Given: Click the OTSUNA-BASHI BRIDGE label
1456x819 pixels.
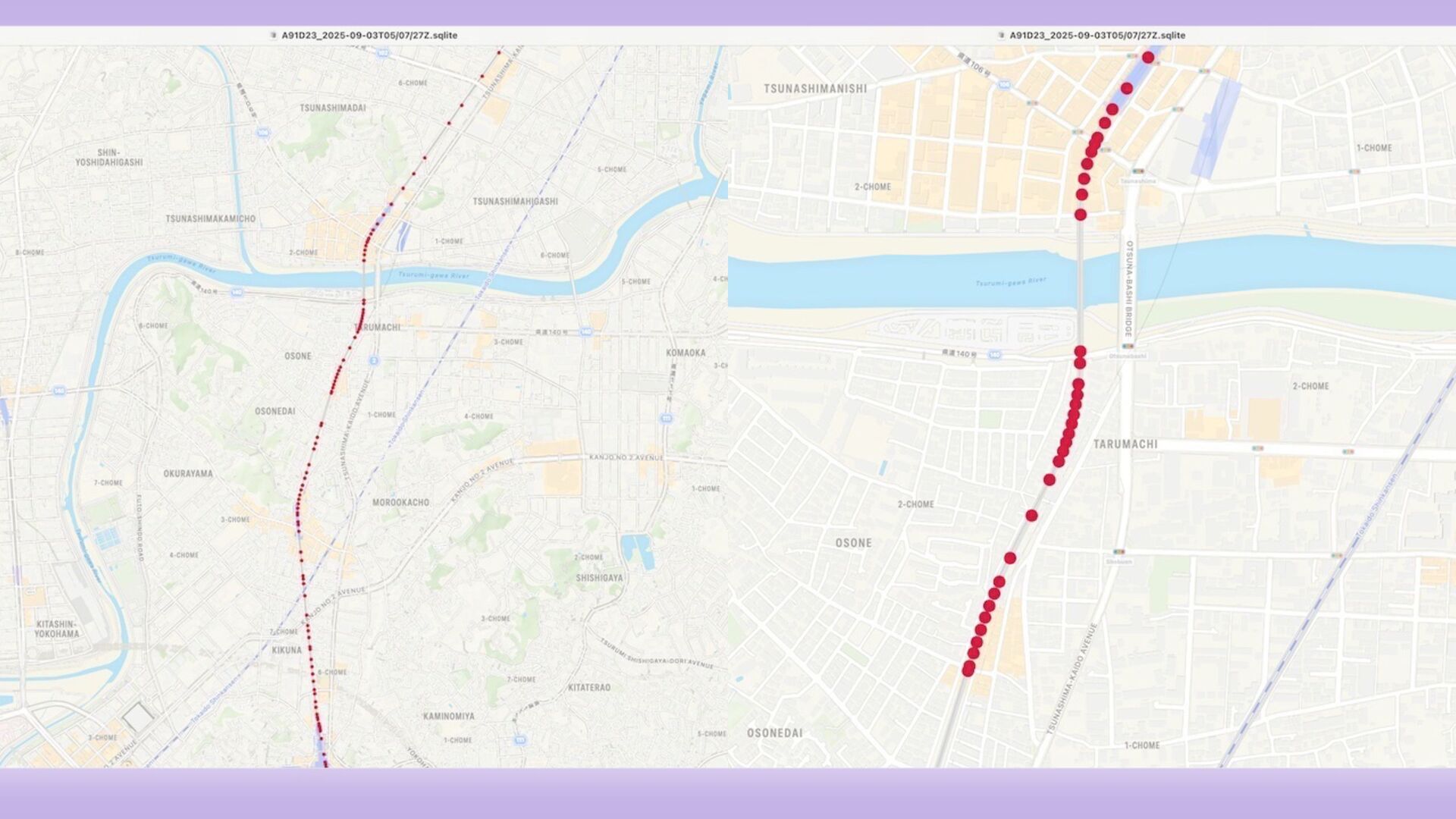Looking at the screenshot, I should [1129, 289].
